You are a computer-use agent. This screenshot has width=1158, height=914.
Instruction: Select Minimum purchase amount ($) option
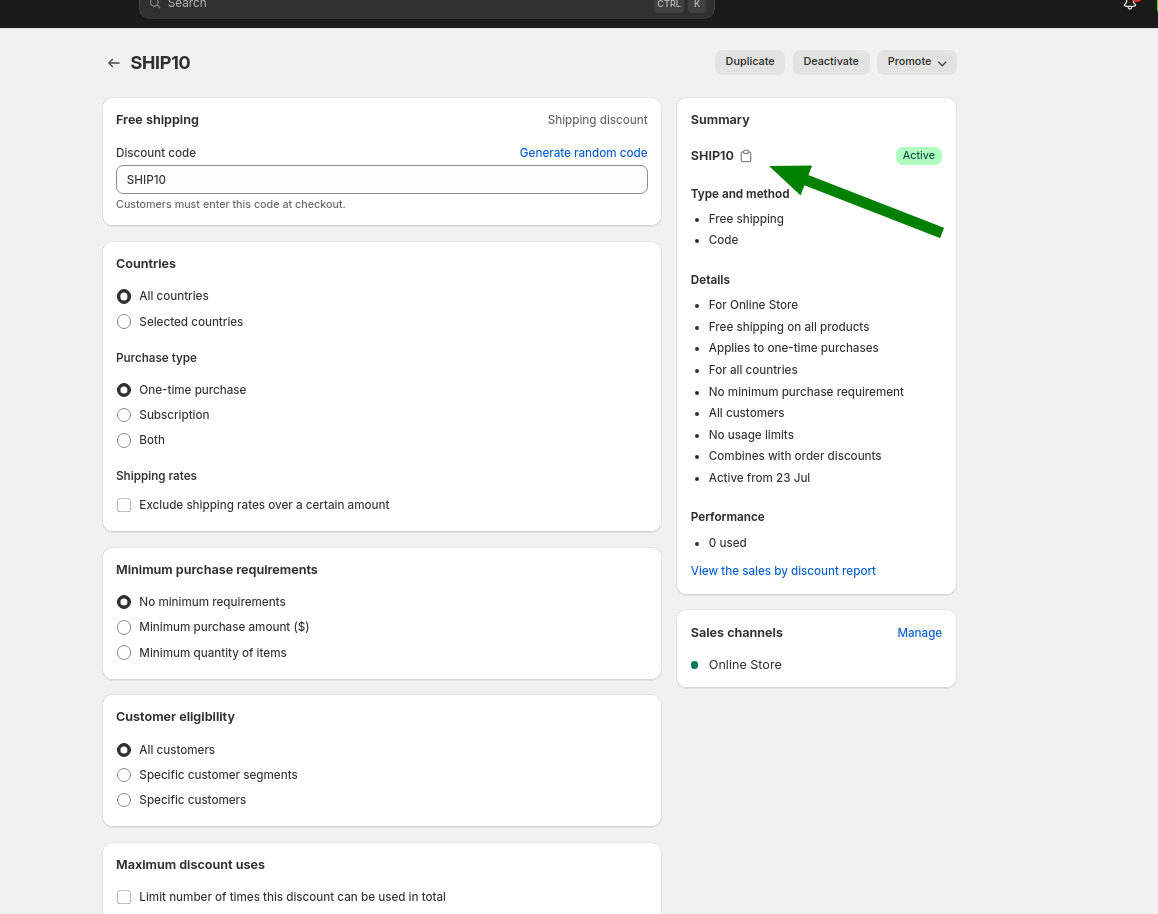[x=124, y=627]
